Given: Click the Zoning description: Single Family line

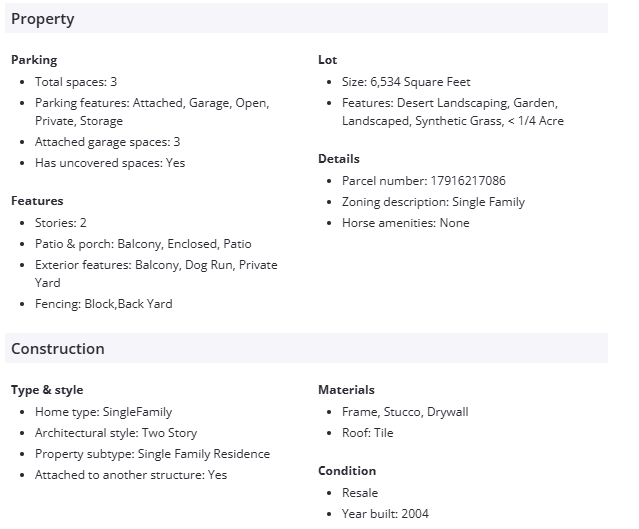Looking at the screenshot, I should (433, 202).
